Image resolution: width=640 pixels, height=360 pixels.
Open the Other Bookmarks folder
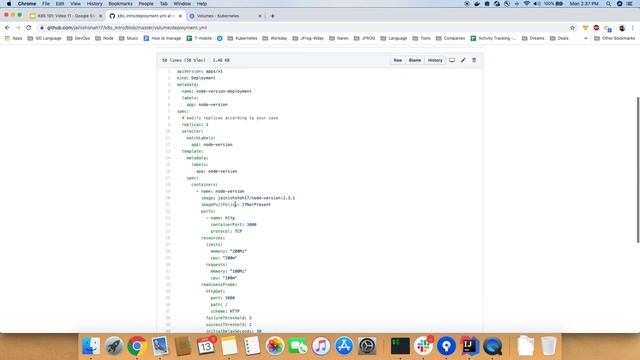pyautogui.click(x=614, y=38)
